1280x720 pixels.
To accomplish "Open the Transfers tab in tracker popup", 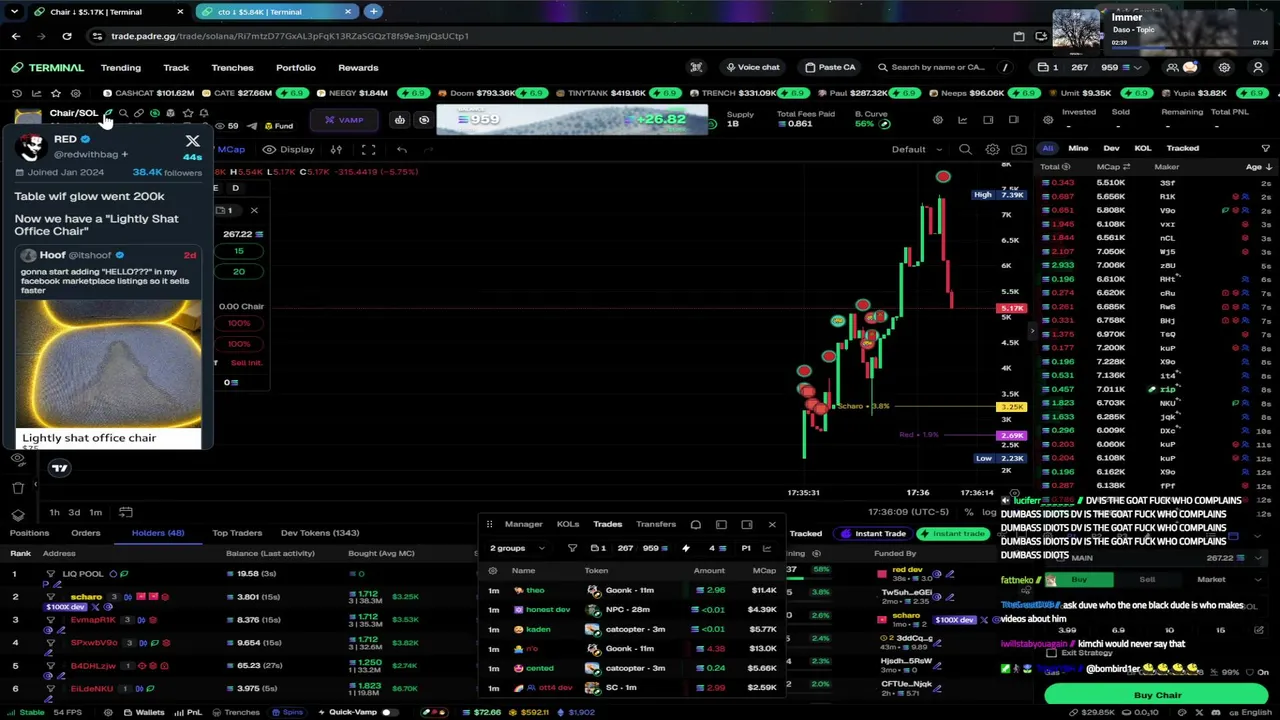I will click(x=656, y=524).
